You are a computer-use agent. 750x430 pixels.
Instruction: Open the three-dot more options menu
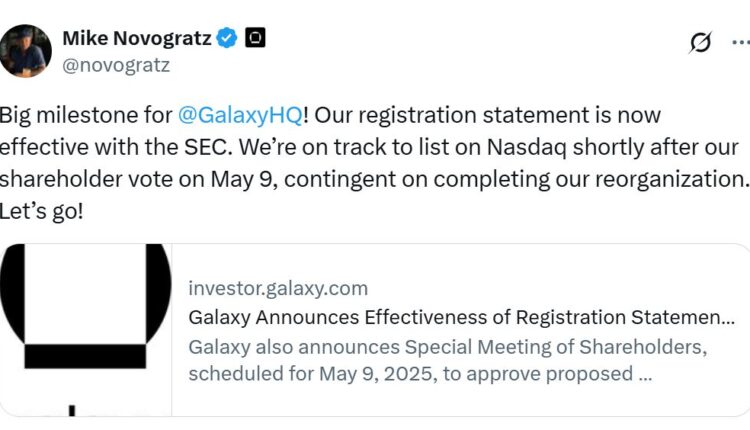(741, 42)
